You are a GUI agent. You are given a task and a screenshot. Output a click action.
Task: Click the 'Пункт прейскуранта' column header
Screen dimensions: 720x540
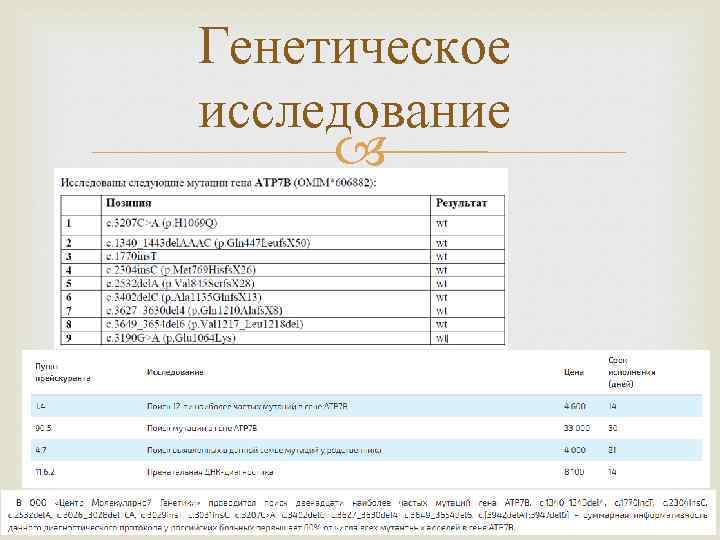pos(63,372)
